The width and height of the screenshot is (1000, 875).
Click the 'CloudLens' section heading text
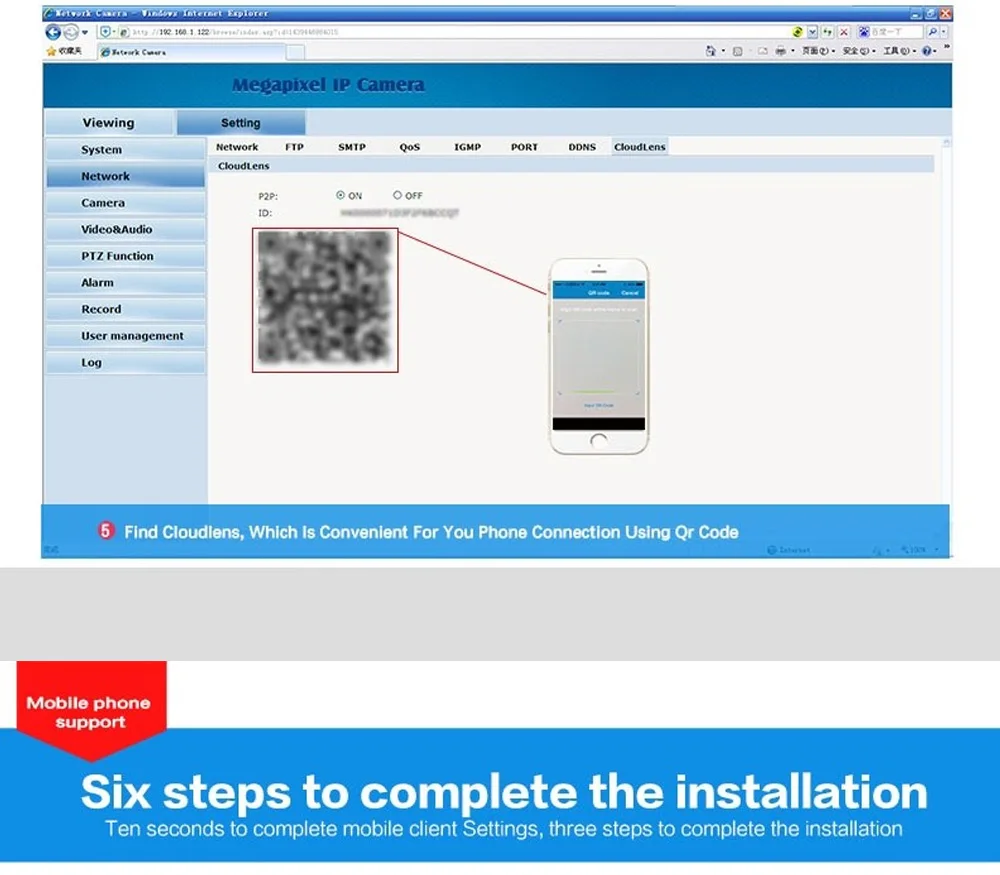point(244,166)
